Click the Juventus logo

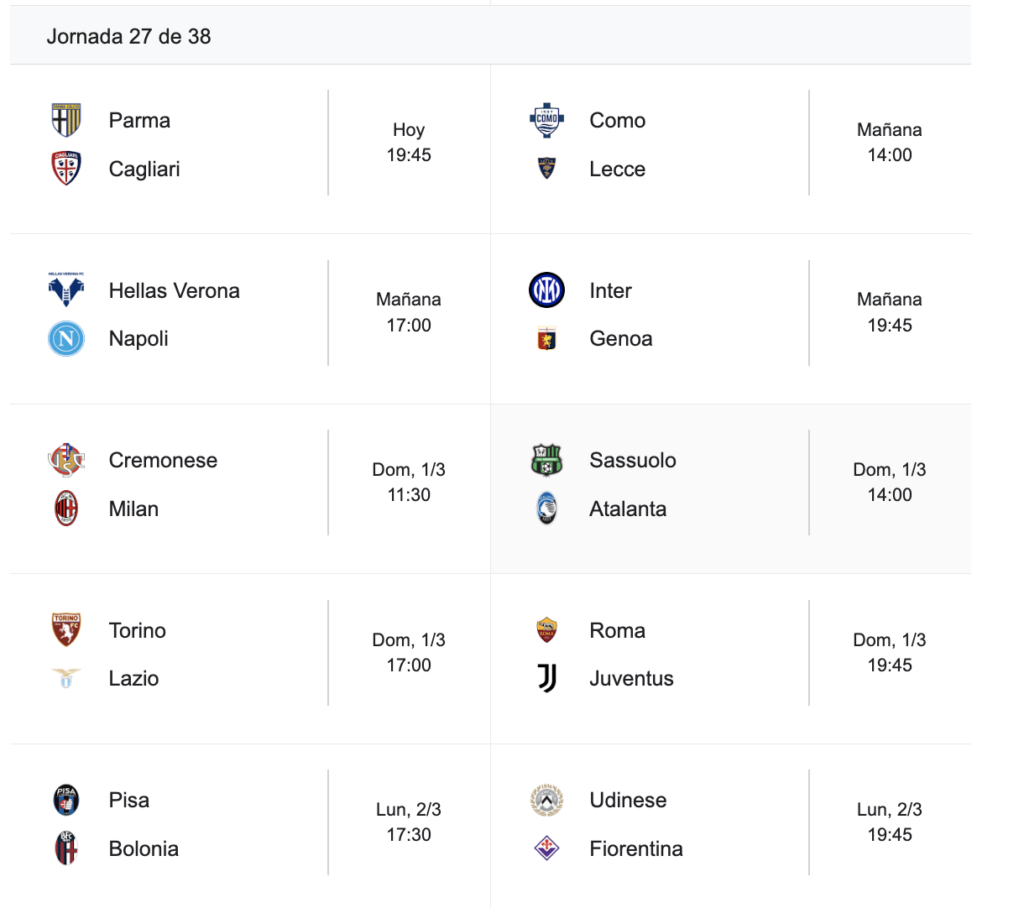pyautogui.click(x=547, y=679)
